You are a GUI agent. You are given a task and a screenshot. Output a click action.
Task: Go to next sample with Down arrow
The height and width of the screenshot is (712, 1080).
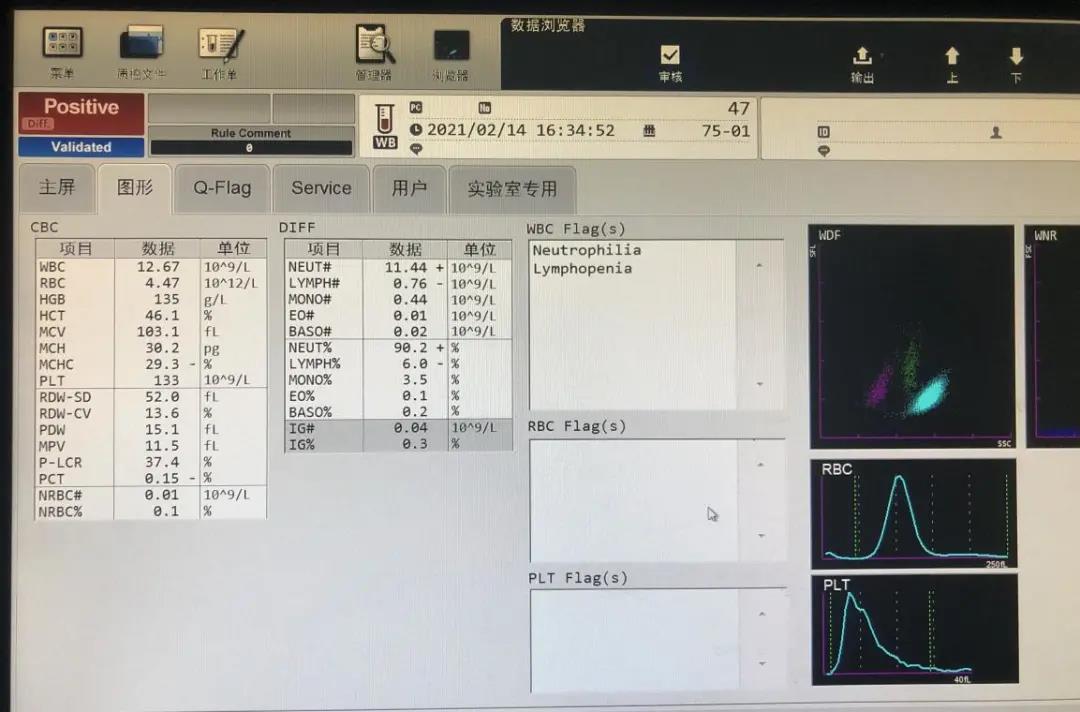(x=1016, y=56)
